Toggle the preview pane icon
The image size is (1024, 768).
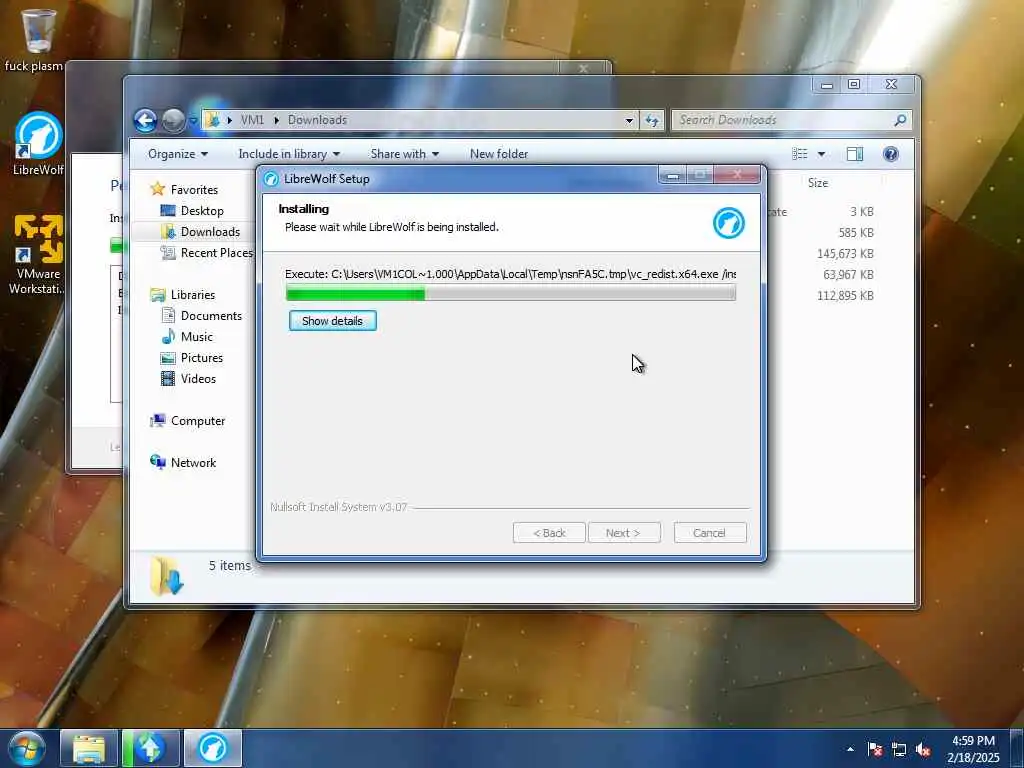pyautogui.click(x=855, y=154)
